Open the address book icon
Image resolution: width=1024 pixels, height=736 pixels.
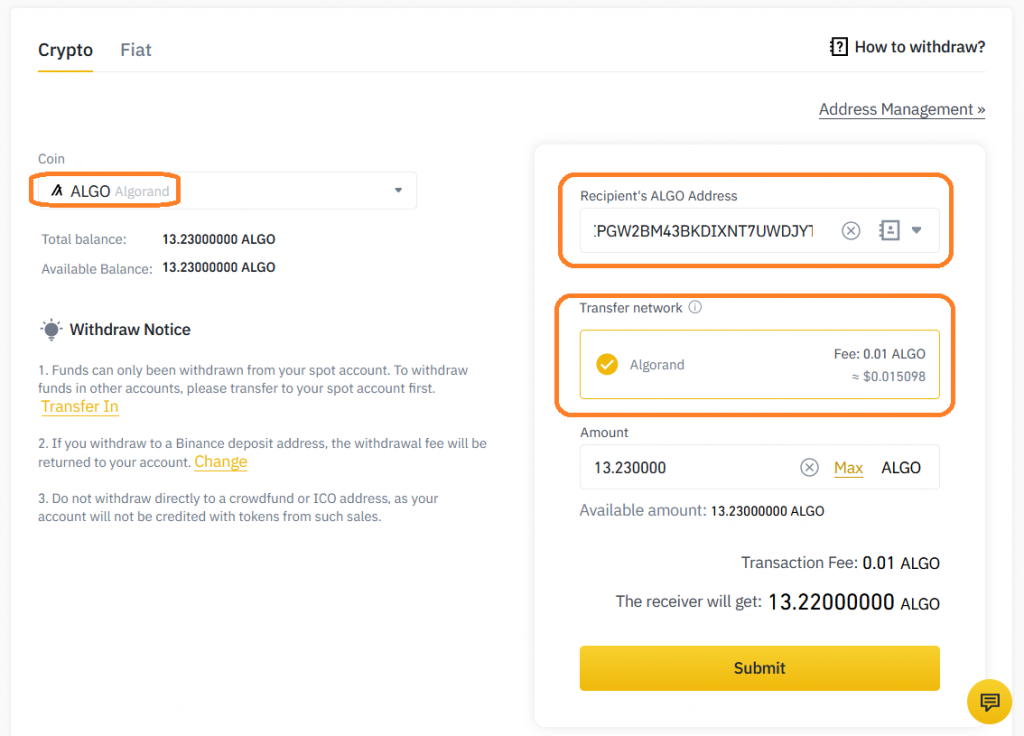[889, 231]
